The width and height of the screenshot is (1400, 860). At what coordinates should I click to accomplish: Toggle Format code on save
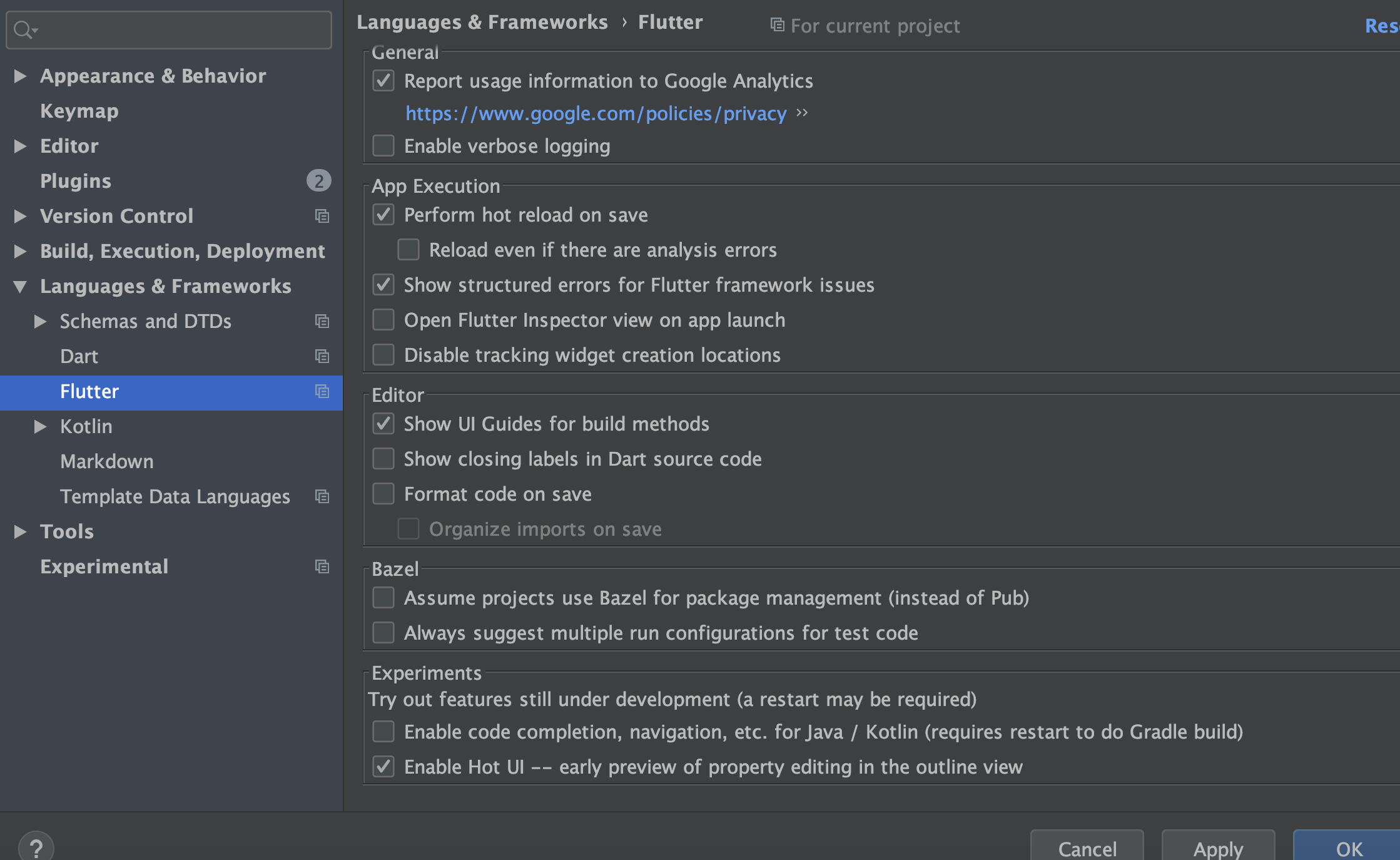click(383, 494)
